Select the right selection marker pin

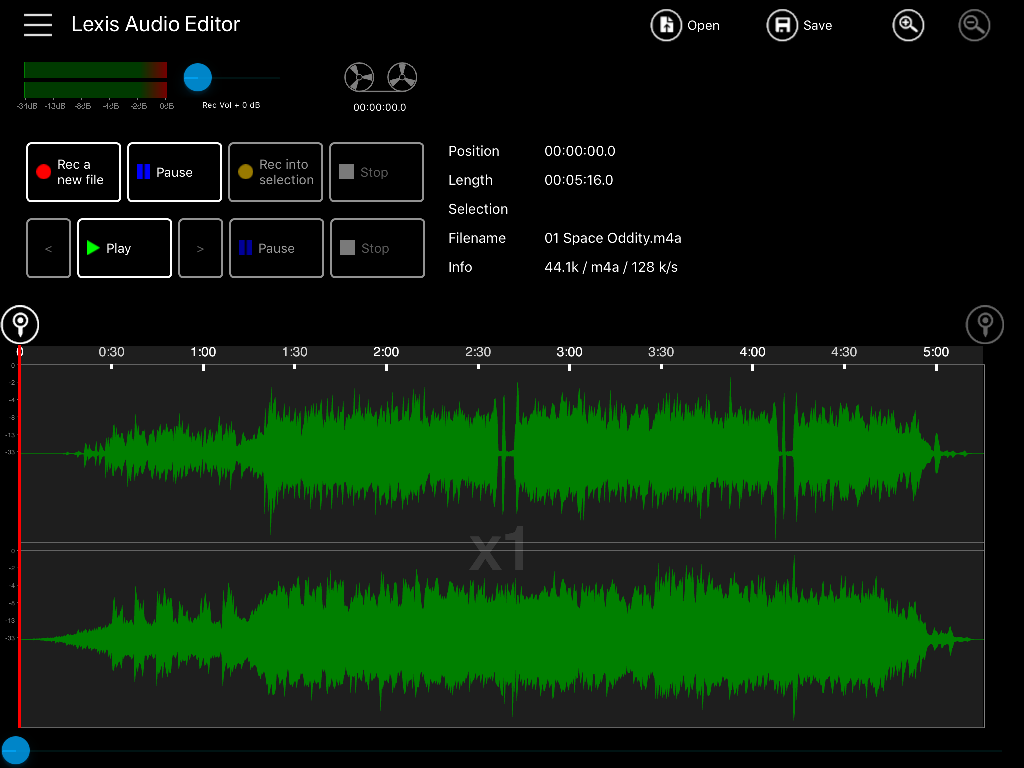[x=984, y=324]
